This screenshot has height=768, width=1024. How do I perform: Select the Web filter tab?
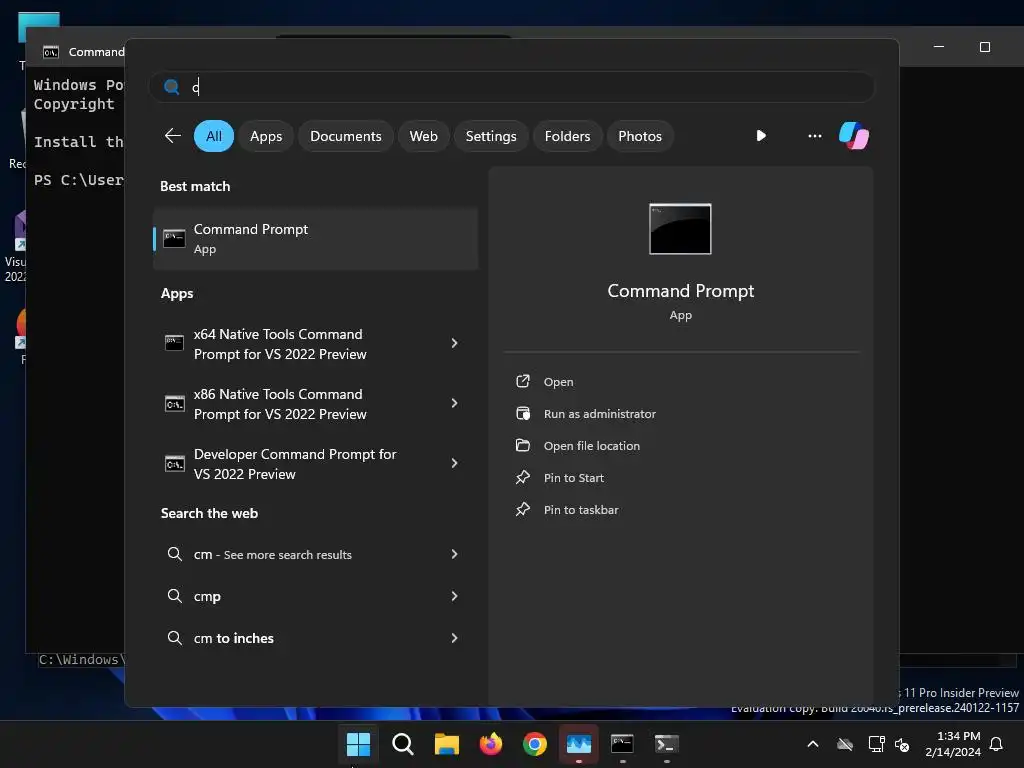[423, 136]
